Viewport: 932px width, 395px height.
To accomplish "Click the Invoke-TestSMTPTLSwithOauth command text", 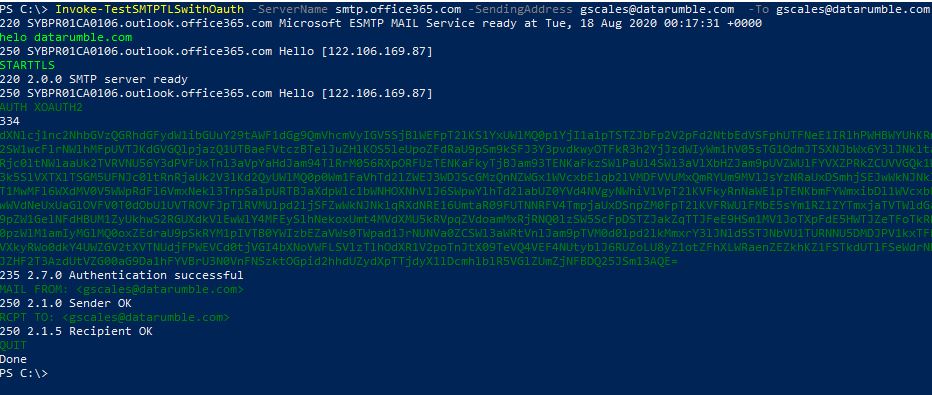I will point(149,9).
